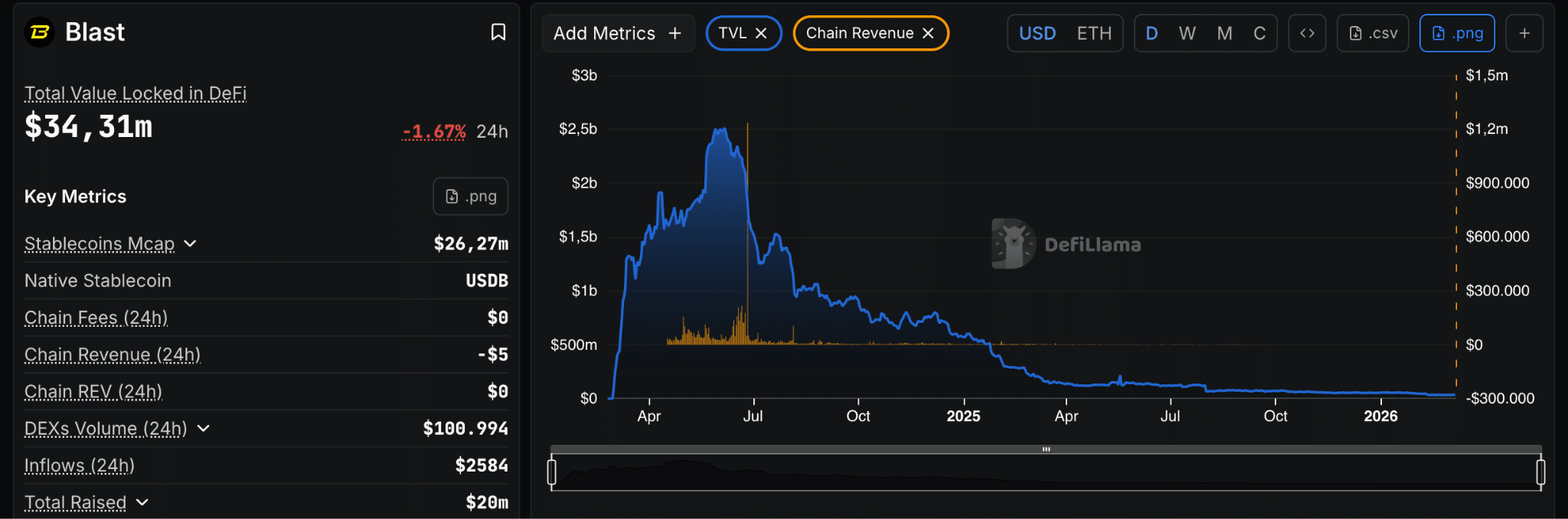1568x519 pixels.
Task: Click the top grip bar of the range slider
Action: pos(1046,449)
